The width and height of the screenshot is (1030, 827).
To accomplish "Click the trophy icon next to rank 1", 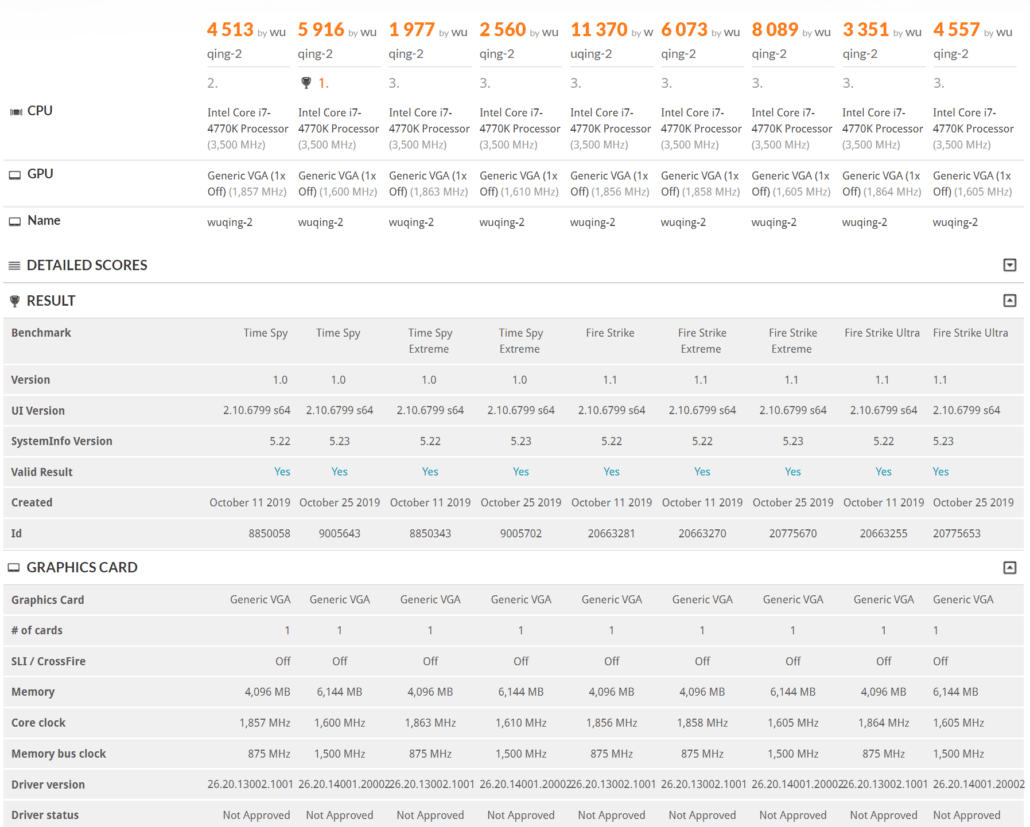I will pyautogui.click(x=306, y=83).
